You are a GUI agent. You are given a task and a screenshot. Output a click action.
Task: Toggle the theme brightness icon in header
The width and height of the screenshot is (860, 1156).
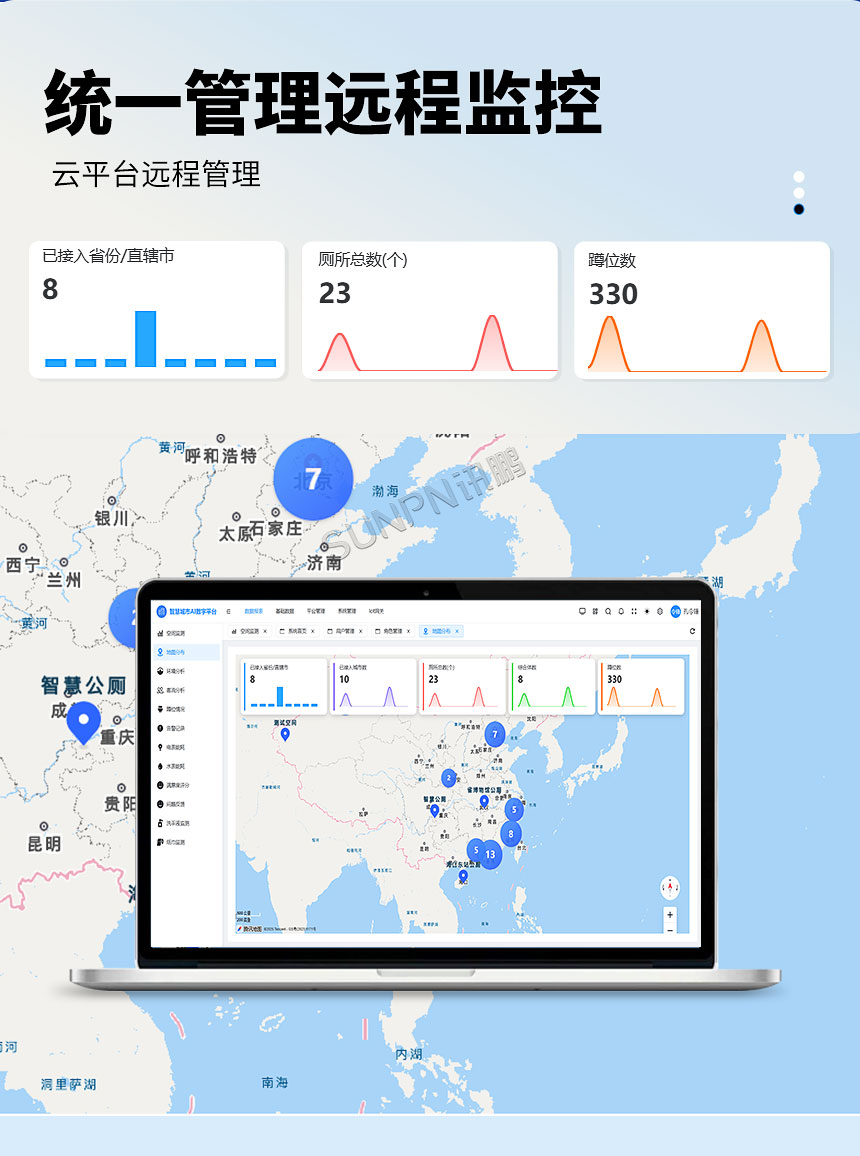pos(646,611)
